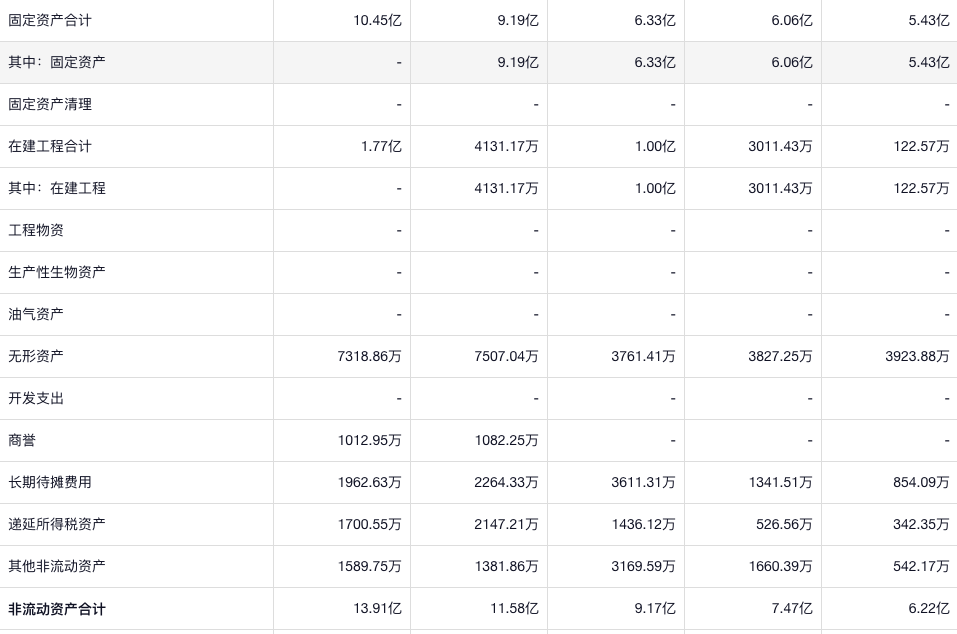Click the bold 非流动资产合计 row label
957x634 pixels.
pyautogui.click(x=57, y=609)
